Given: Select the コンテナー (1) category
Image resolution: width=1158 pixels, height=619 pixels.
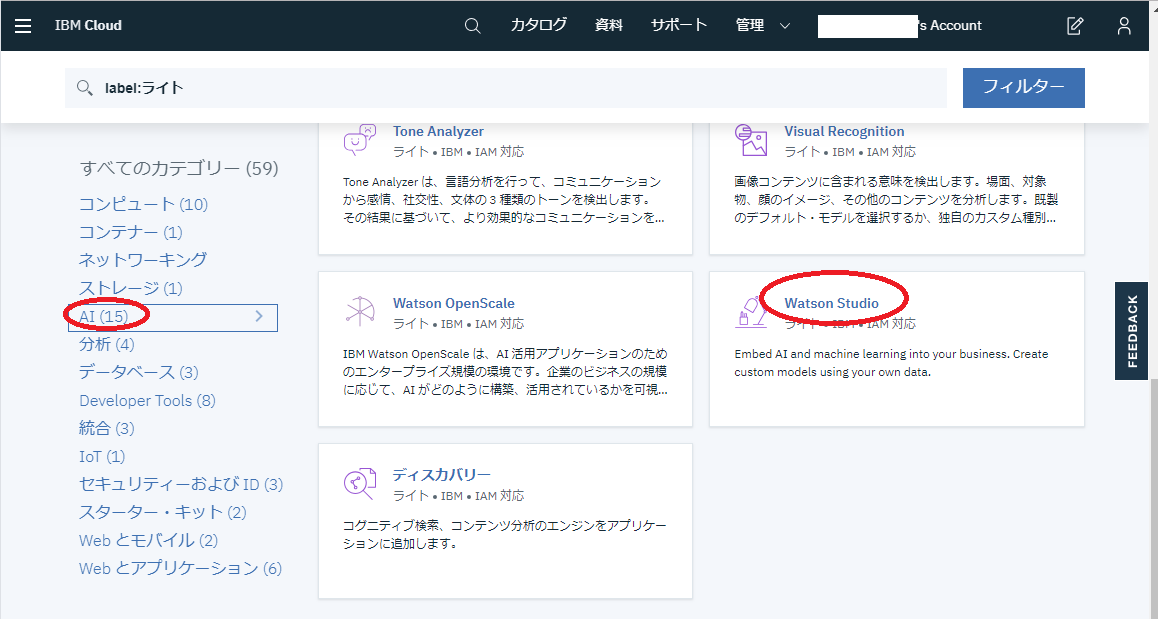Looking at the screenshot, I should click(131, 232).
